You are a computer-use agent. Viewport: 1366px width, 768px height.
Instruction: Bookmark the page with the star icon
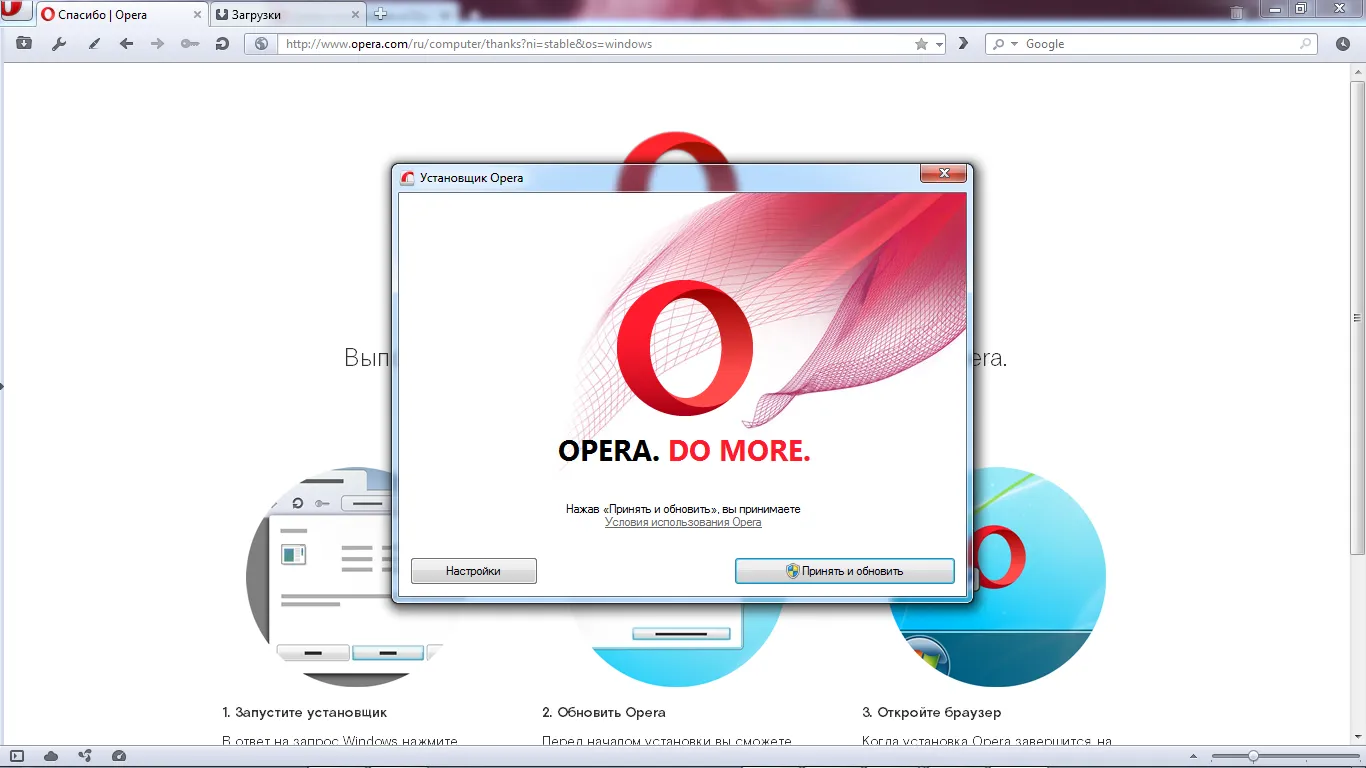tap(921, 44)
